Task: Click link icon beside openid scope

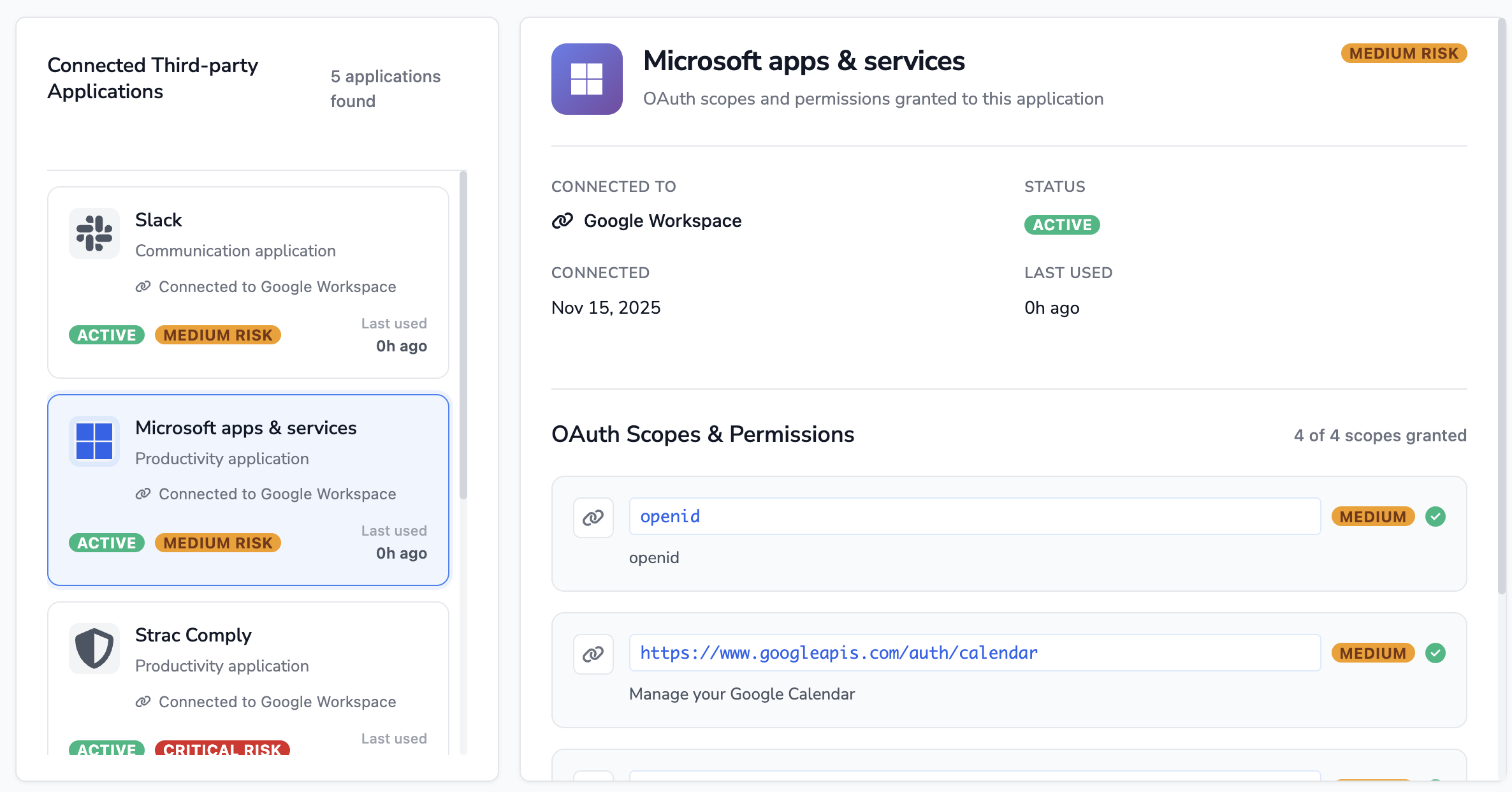Action: tap(593, 517)
